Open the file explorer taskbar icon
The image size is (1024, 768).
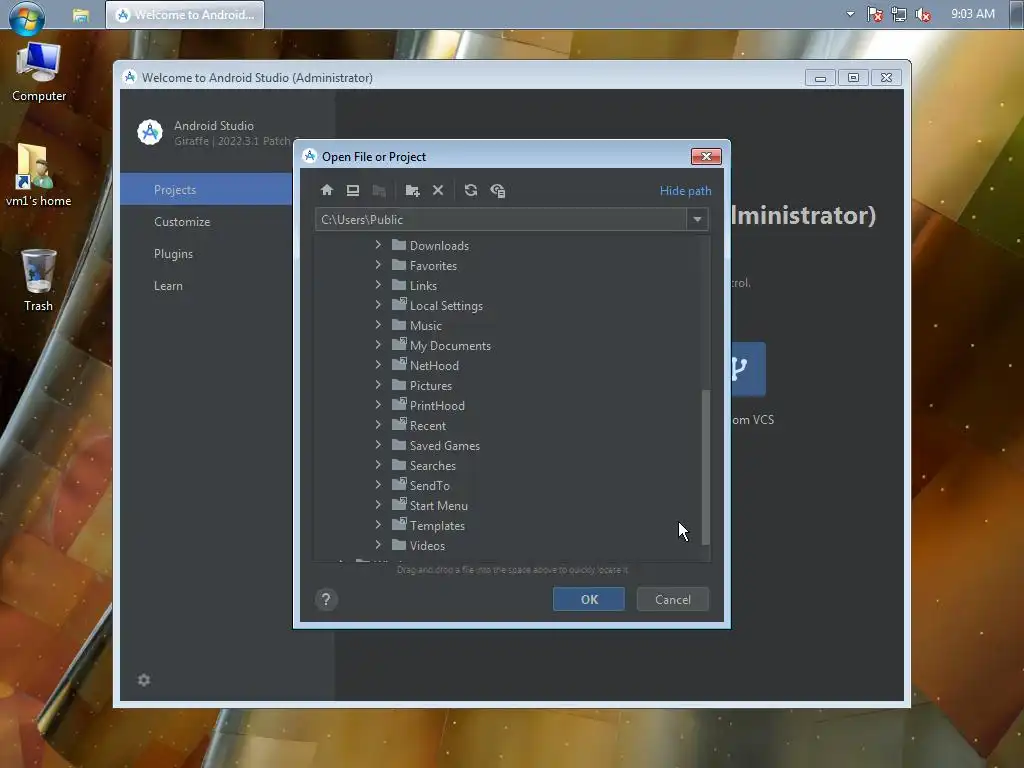(x=81, y=15)
